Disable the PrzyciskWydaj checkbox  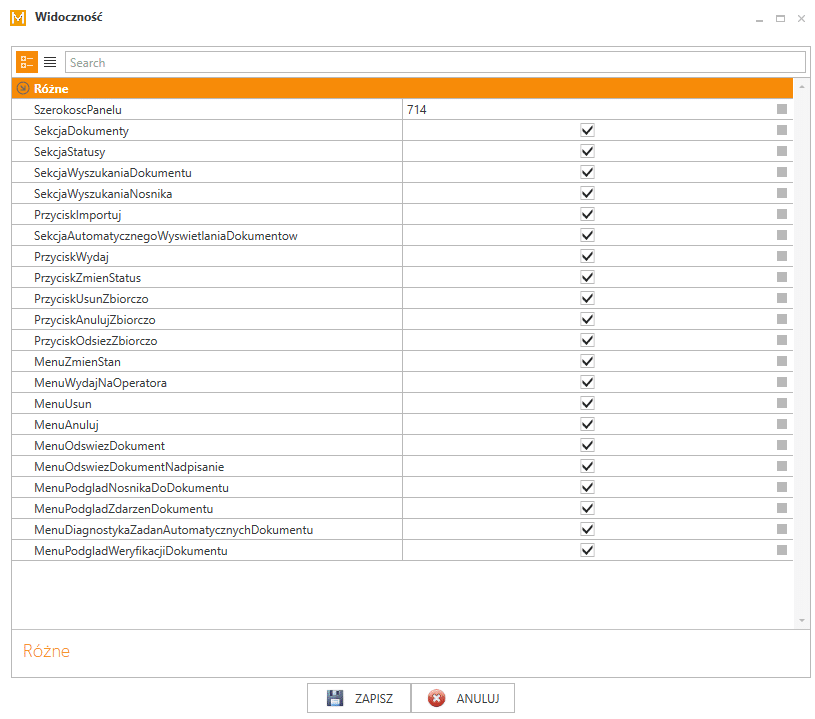(x=587, y=256)
